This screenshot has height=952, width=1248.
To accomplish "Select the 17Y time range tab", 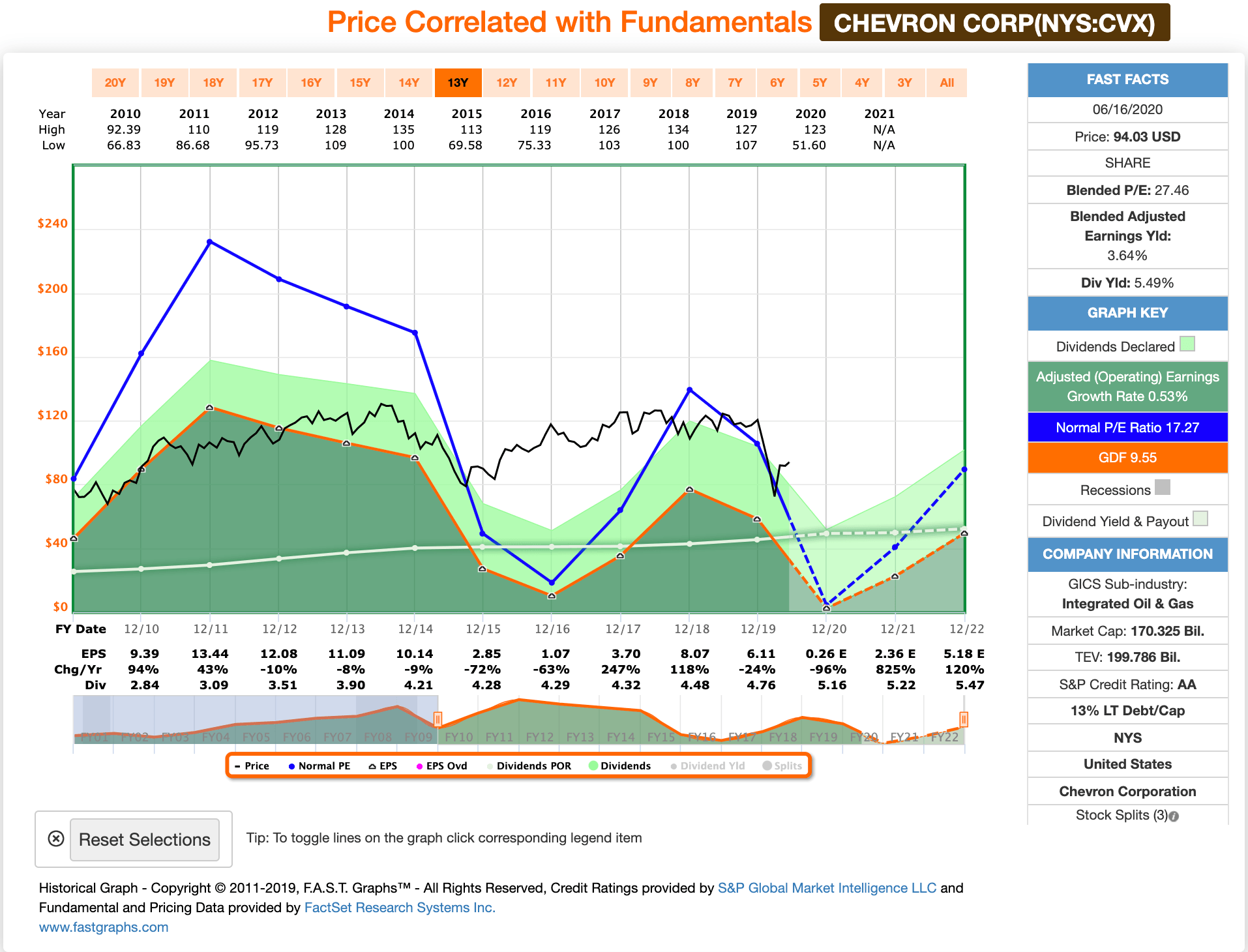I will pos(262,83).
